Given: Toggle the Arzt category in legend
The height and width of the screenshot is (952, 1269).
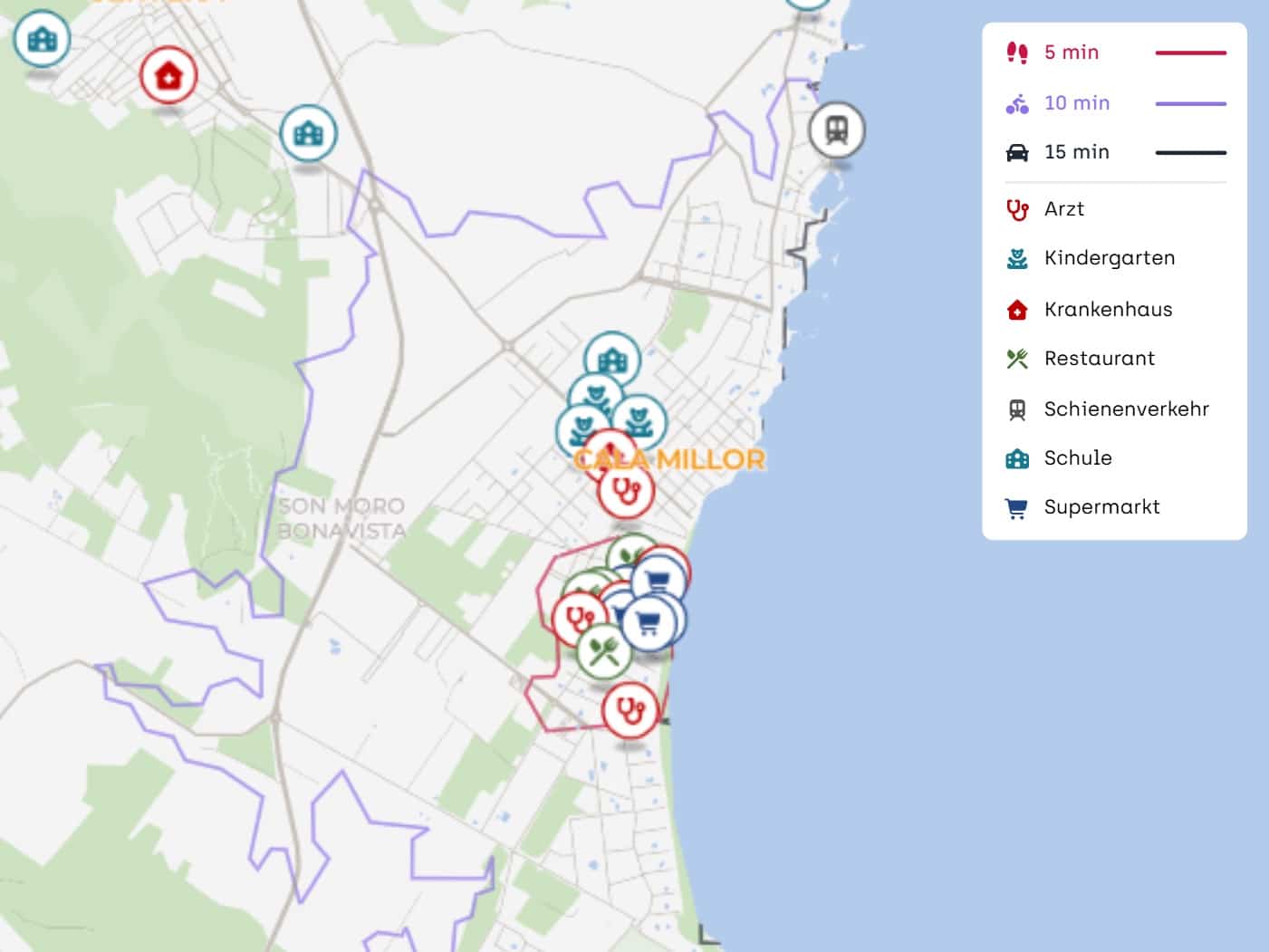Looking at the screenshot, I should tap(1063, 209).
